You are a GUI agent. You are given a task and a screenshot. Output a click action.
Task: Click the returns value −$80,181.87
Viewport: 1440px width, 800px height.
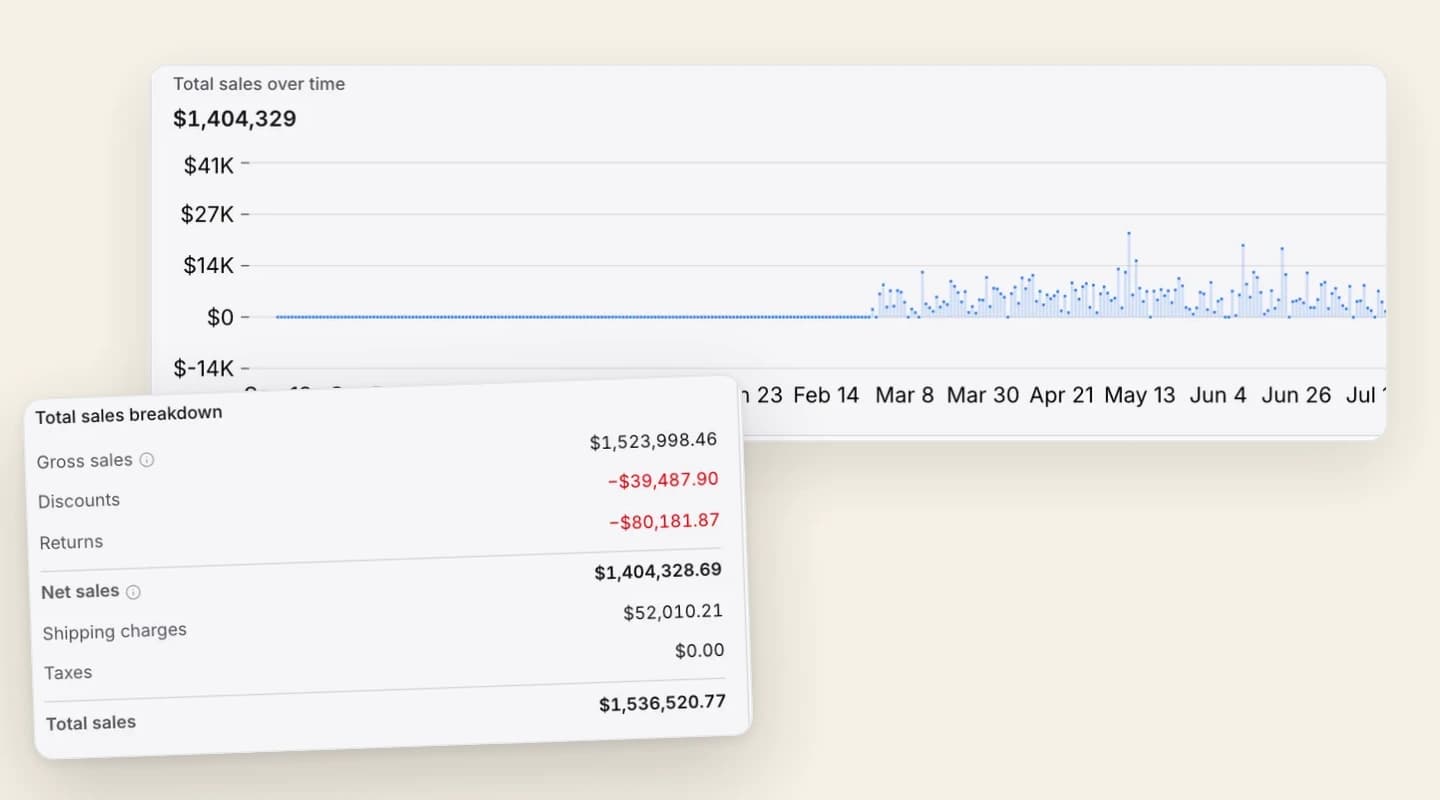point(664,521)
